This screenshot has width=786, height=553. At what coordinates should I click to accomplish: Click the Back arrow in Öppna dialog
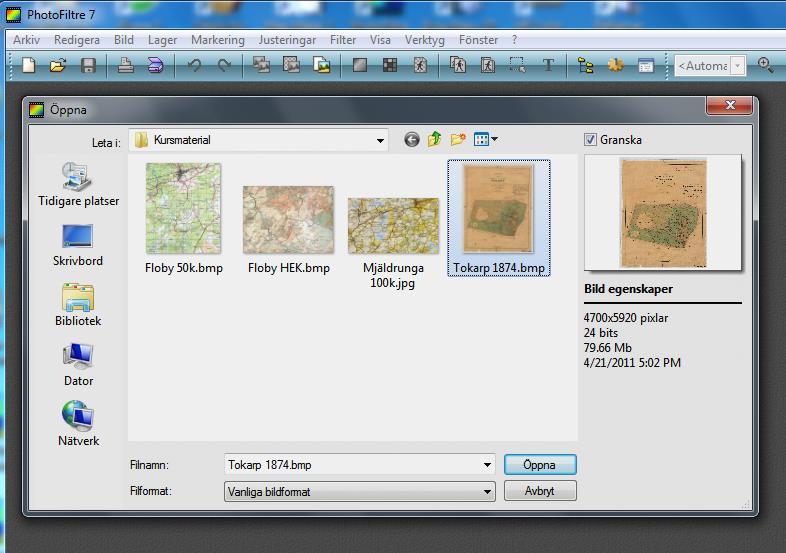coord(412,139)
